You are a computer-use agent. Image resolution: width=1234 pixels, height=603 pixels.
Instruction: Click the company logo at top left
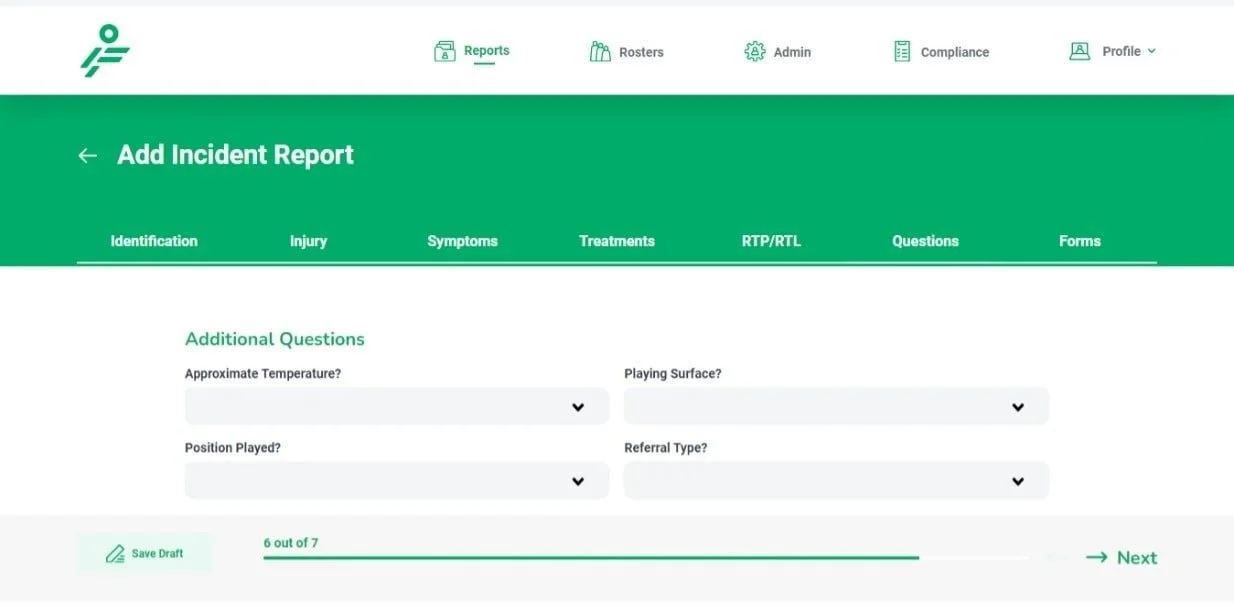pyautogui.click(x=104, y=48)
